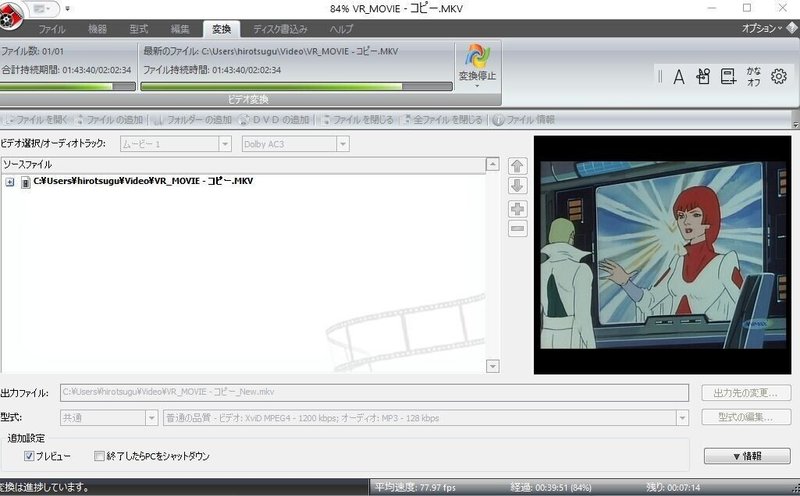Click the 平均速度 77.97 fps status text

click(x=415, y=487)
